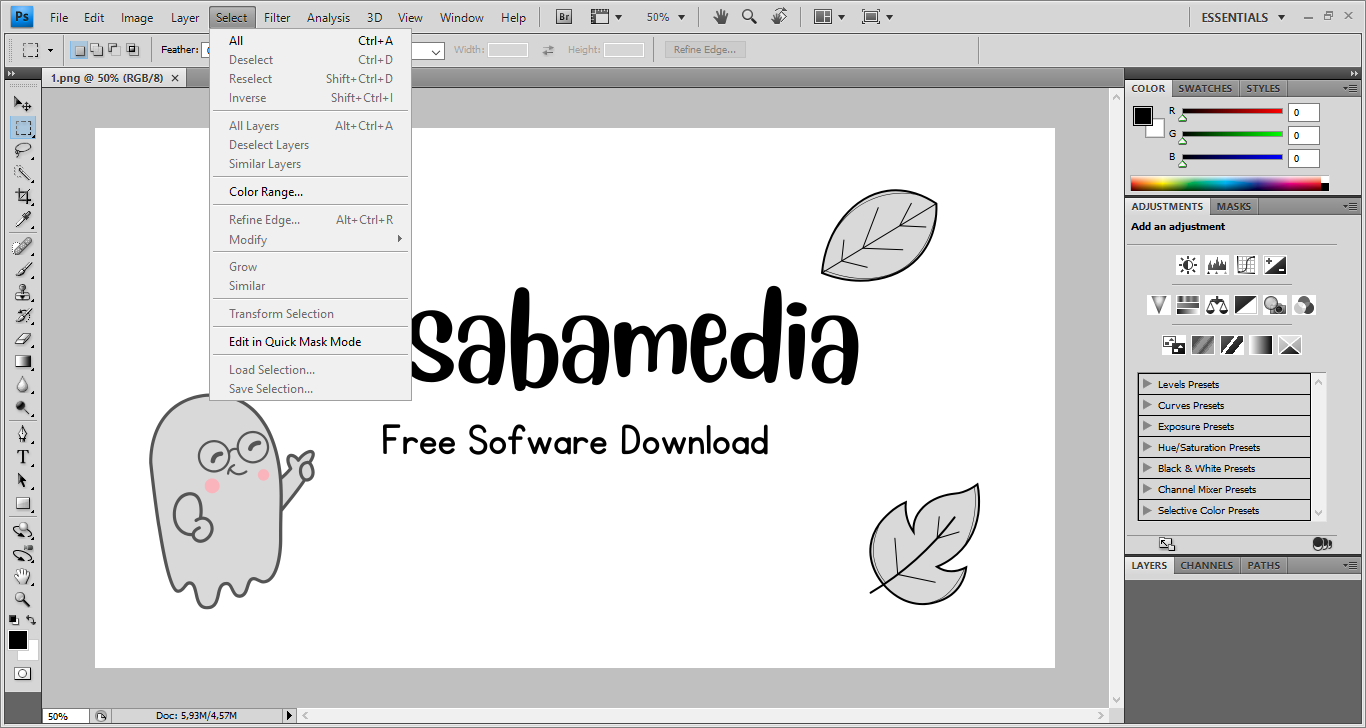Add a Brightness/Contrast adjustment
Screen dimensions: 1366x728
point(1187,265)
